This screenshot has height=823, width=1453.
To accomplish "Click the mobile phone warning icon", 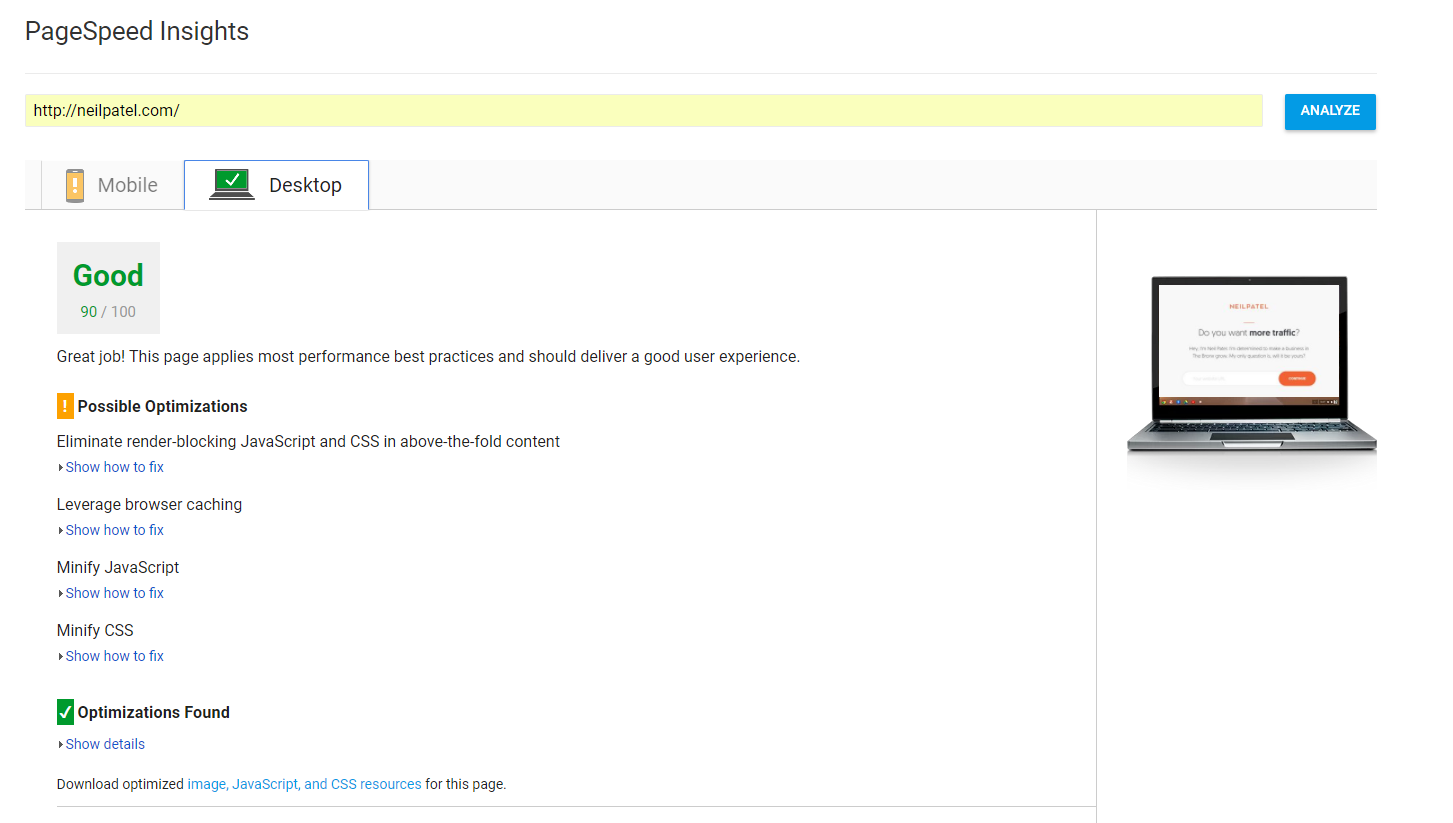I will (x=75, y=186).
